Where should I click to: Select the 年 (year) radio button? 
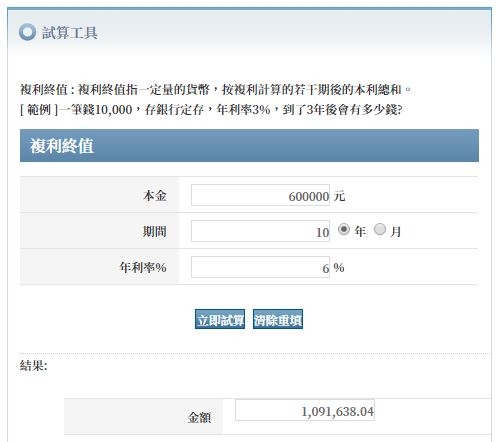(x=344, y=229)
